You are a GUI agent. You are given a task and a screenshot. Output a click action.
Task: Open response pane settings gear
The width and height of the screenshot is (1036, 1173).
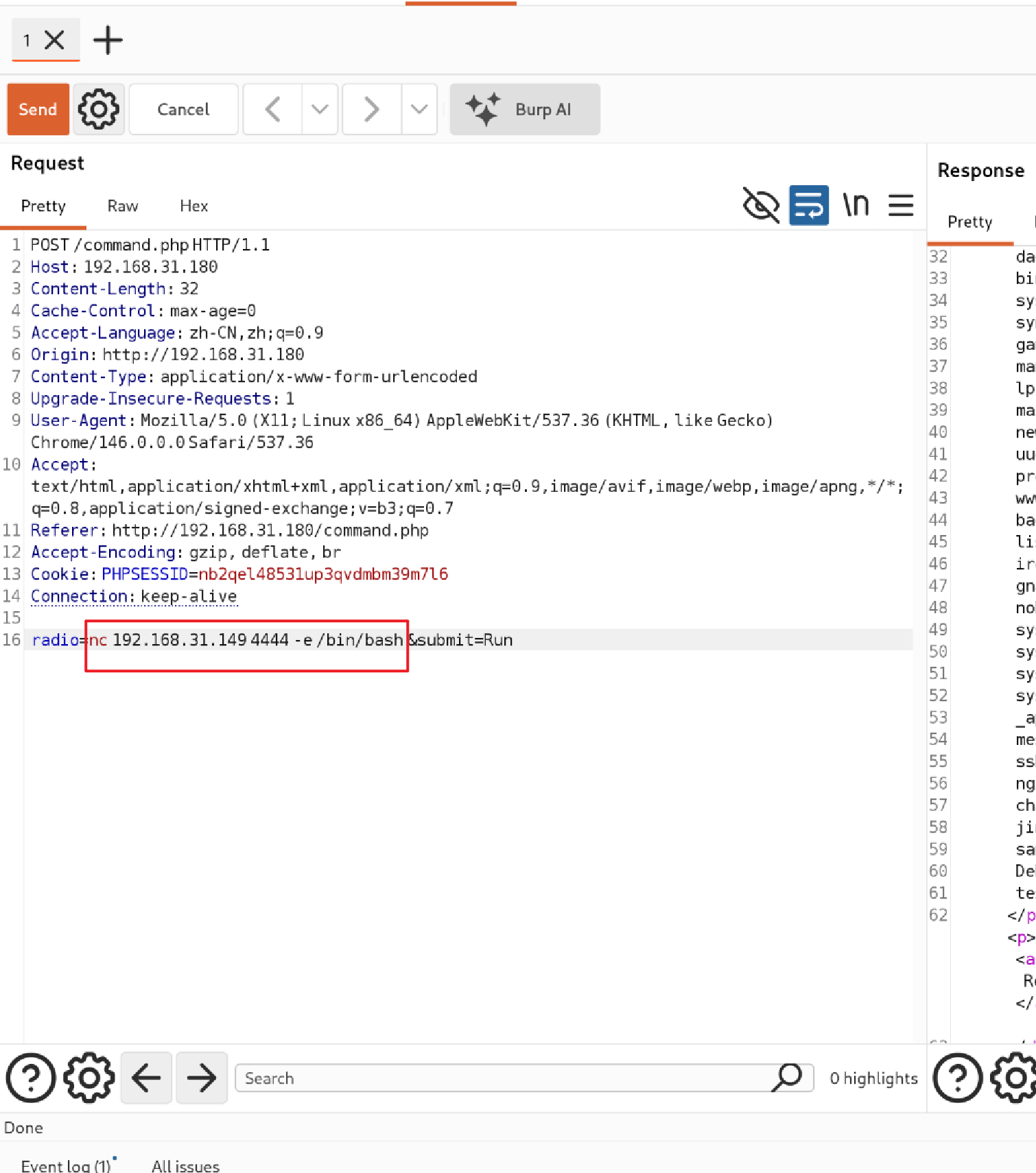click(x=1014, y=1078)
